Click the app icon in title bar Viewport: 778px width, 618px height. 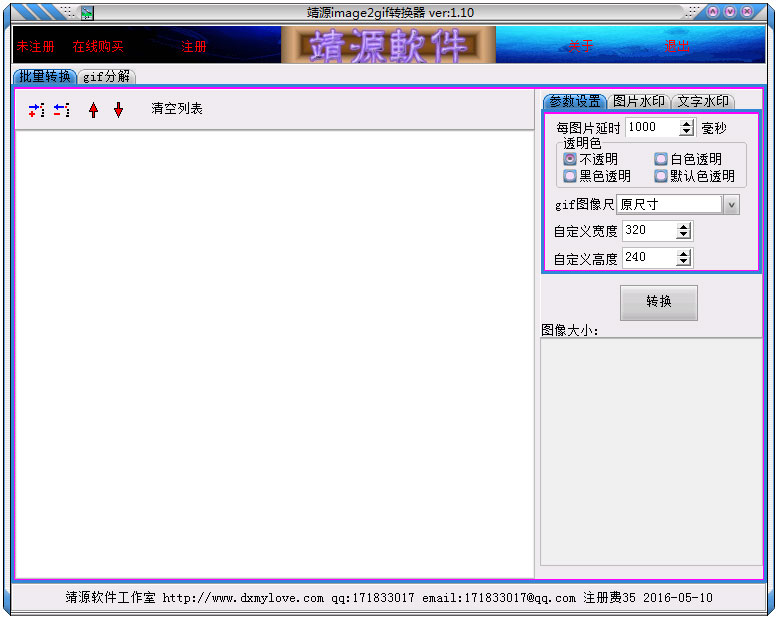coord(87,13)
